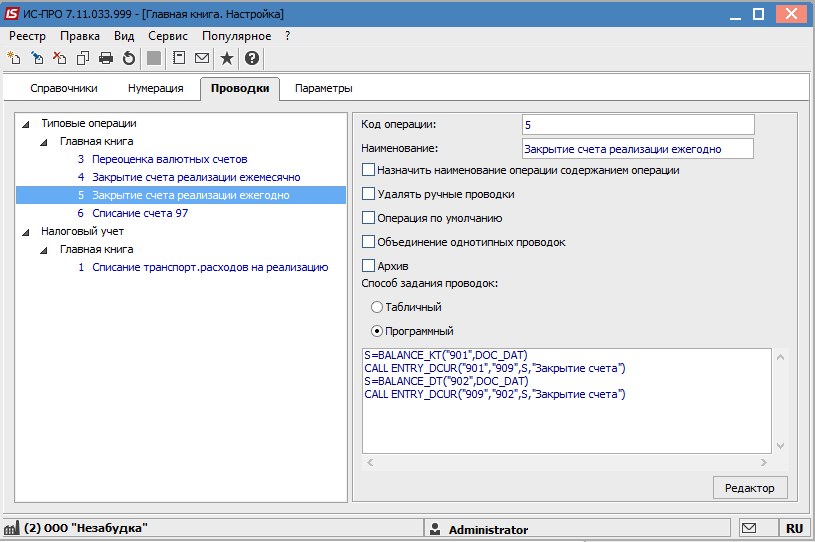Viewport: 815px width, 542px height.
Task: Click the code area scroll left arrow
Action: (370, 462)
